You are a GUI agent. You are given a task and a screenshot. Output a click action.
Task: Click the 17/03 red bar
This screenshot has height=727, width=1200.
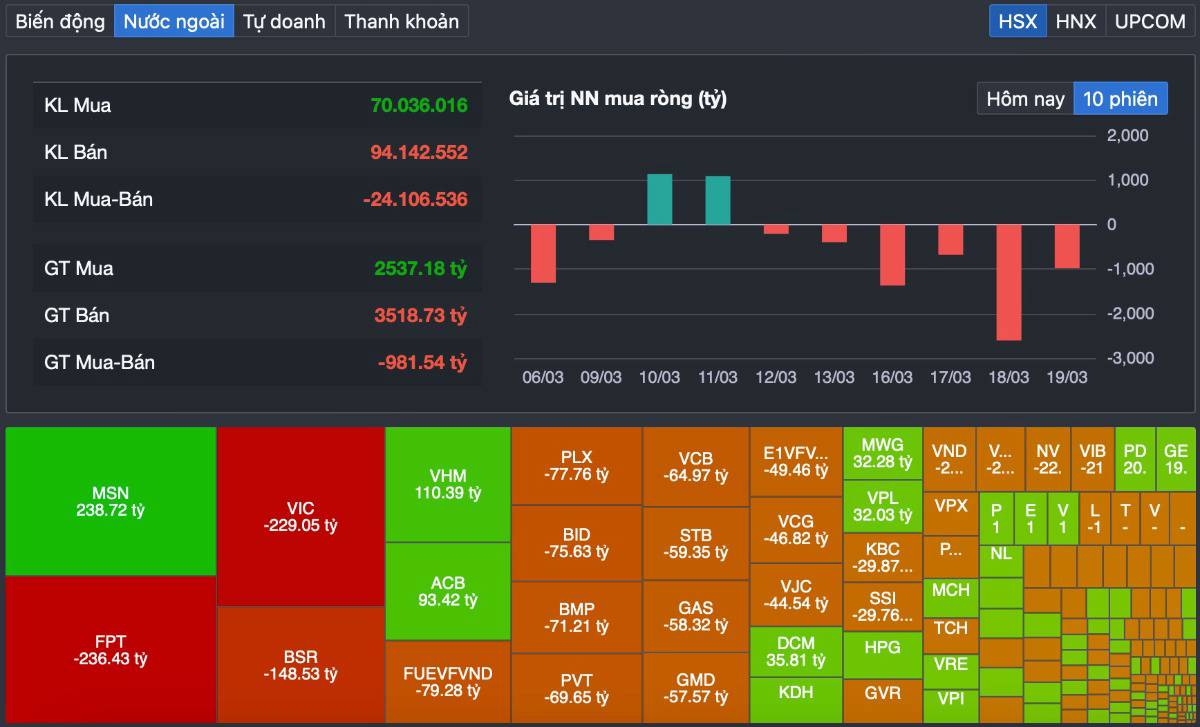tap(950, 240)
